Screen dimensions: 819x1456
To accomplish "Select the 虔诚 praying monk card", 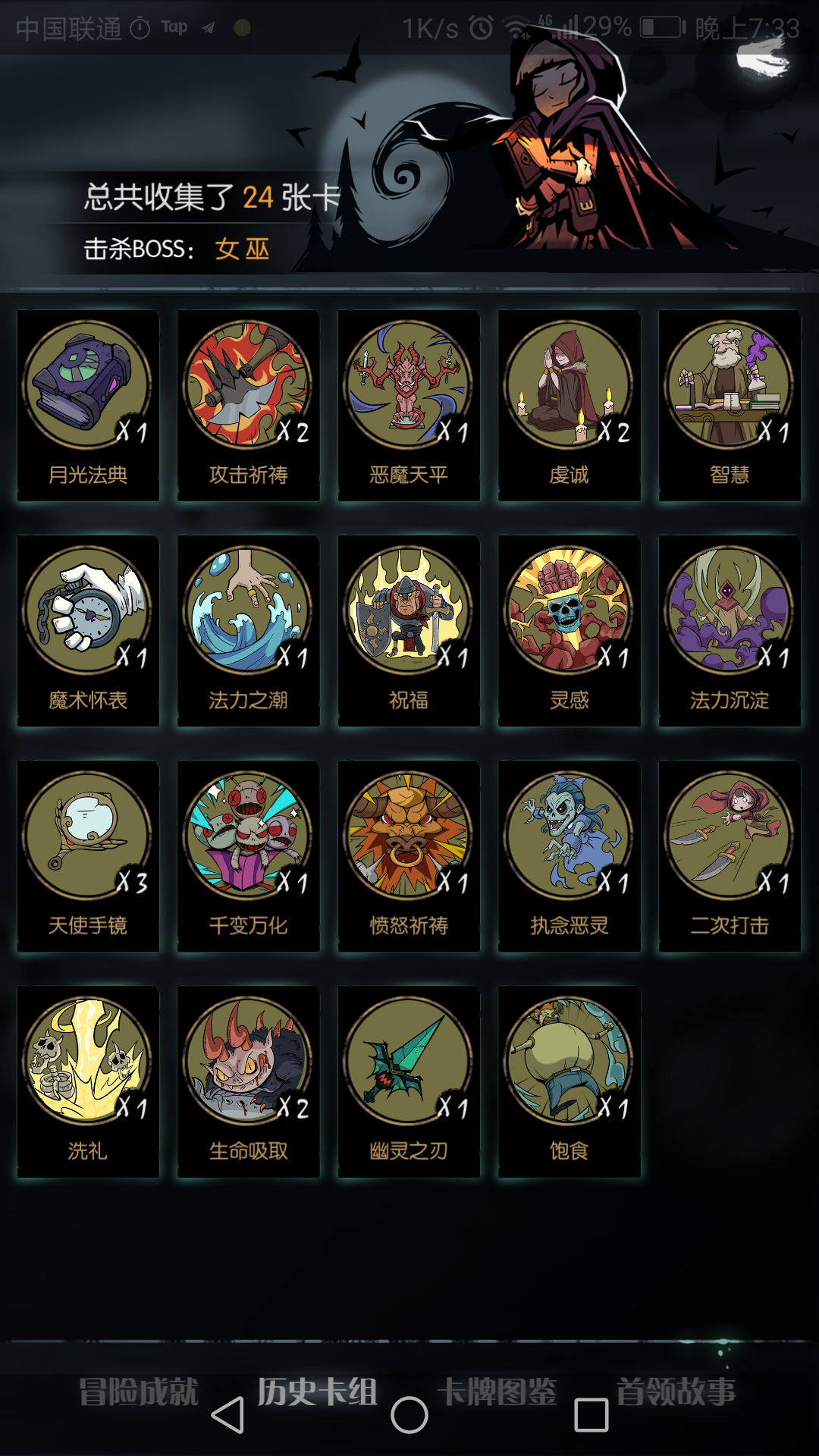I will pyautogui.click(x=569, y=405).
